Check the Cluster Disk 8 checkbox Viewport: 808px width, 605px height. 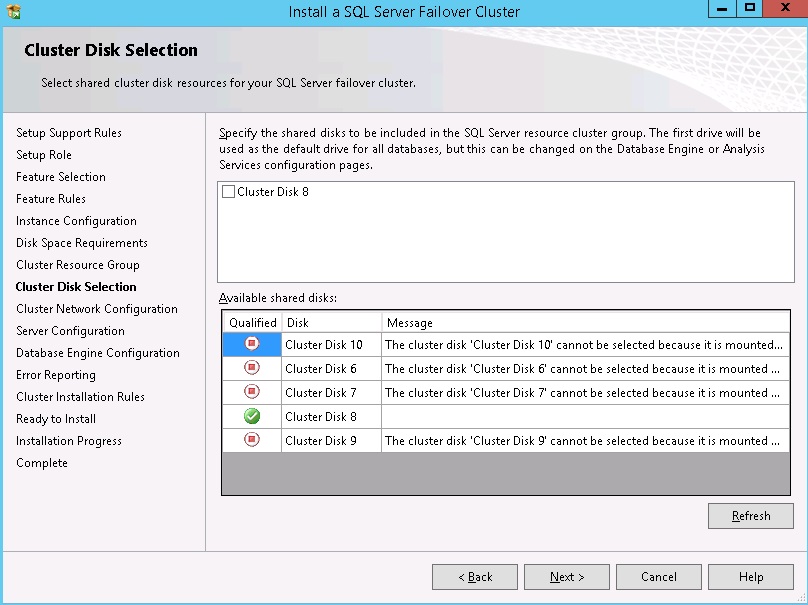click(x=228, y=192)
